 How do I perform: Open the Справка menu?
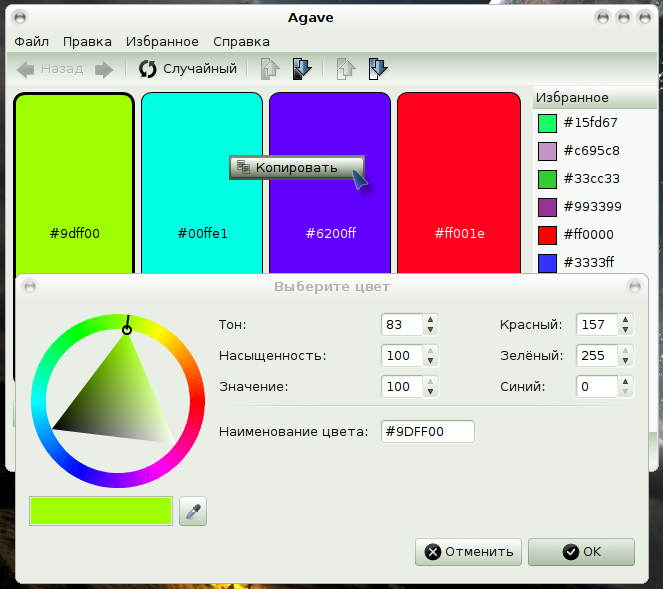241,41
